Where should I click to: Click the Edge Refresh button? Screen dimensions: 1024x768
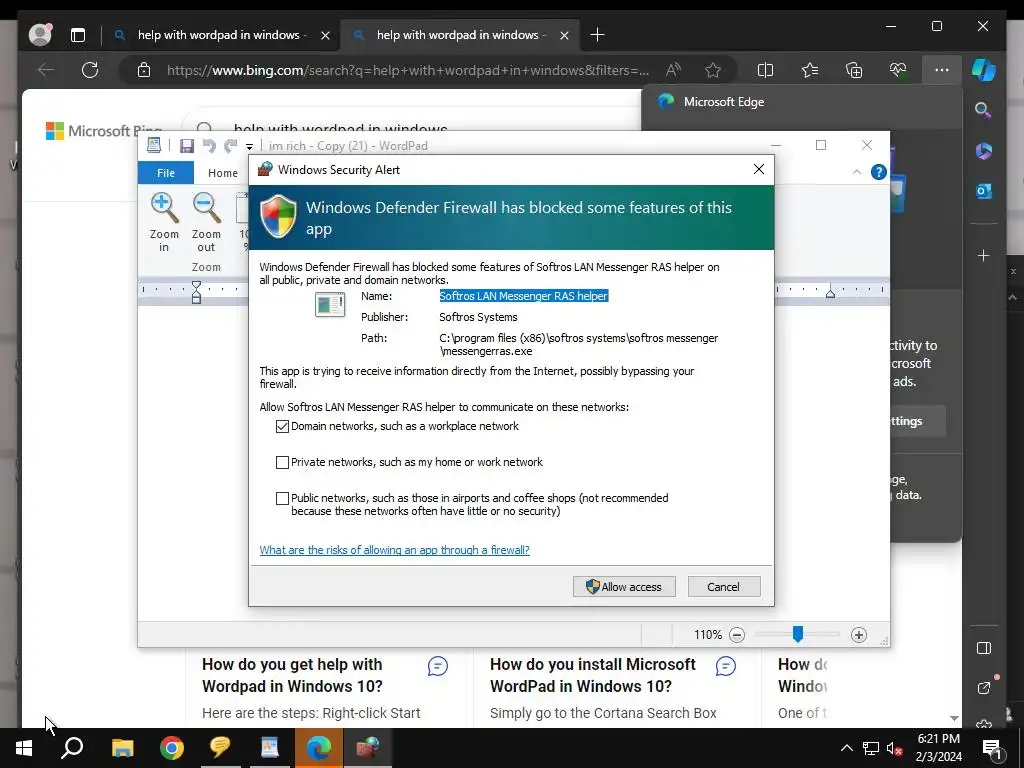90,70
